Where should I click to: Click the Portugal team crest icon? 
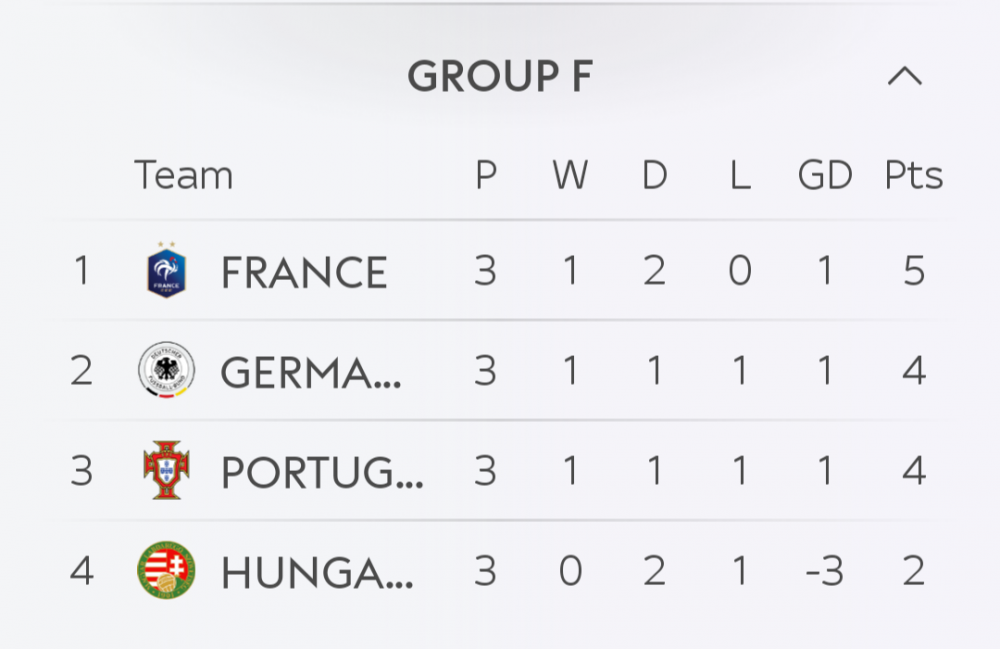click(x=166, y=471)
